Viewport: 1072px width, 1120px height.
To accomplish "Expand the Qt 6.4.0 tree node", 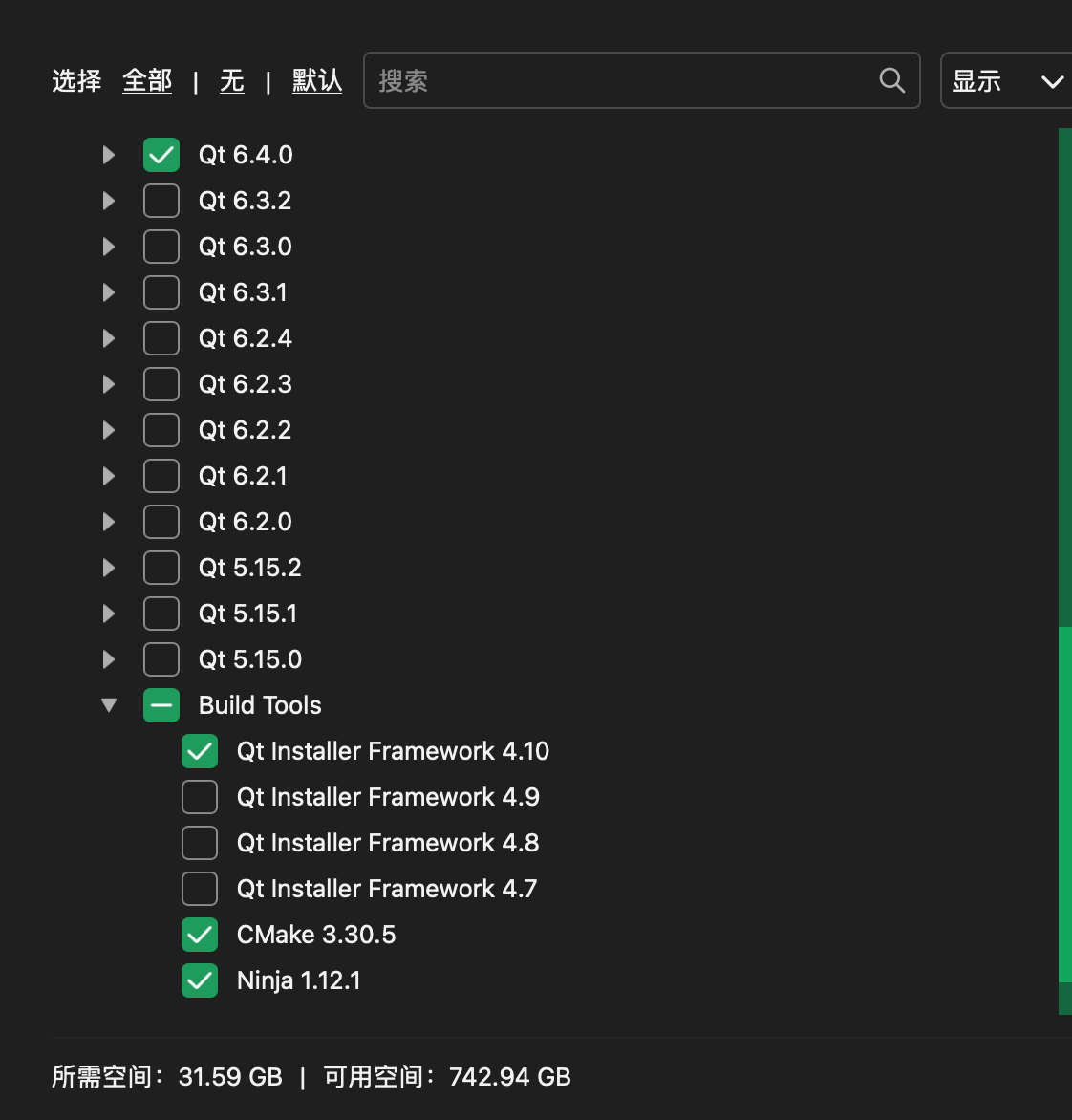I will tap(109, 155).
